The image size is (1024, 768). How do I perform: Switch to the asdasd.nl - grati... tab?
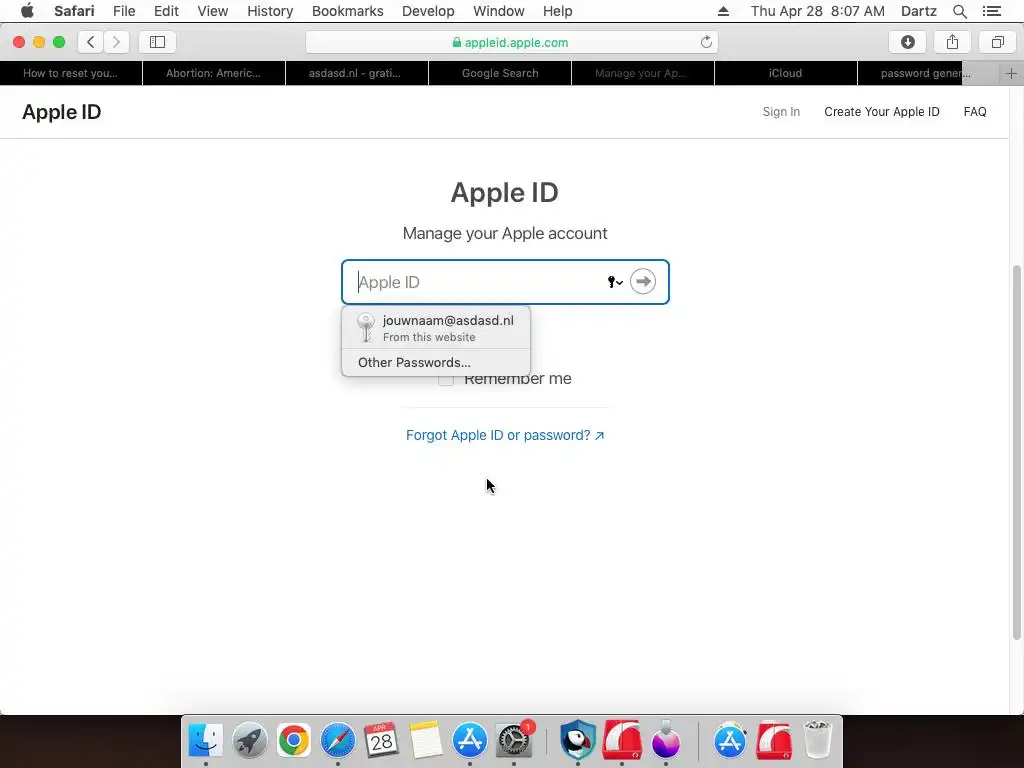(x=357, y=73)
